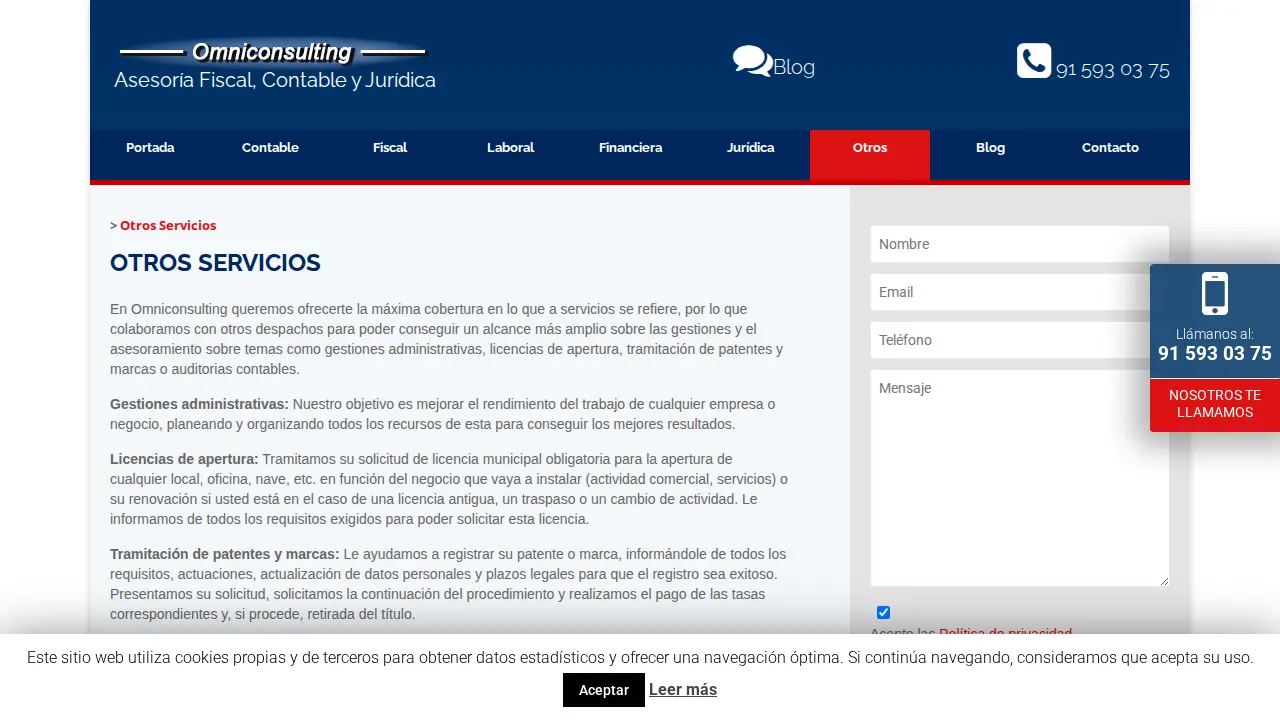Screen dimensions: 1280x720
Task: Focus the Email input field
Action: [1020, 292]
